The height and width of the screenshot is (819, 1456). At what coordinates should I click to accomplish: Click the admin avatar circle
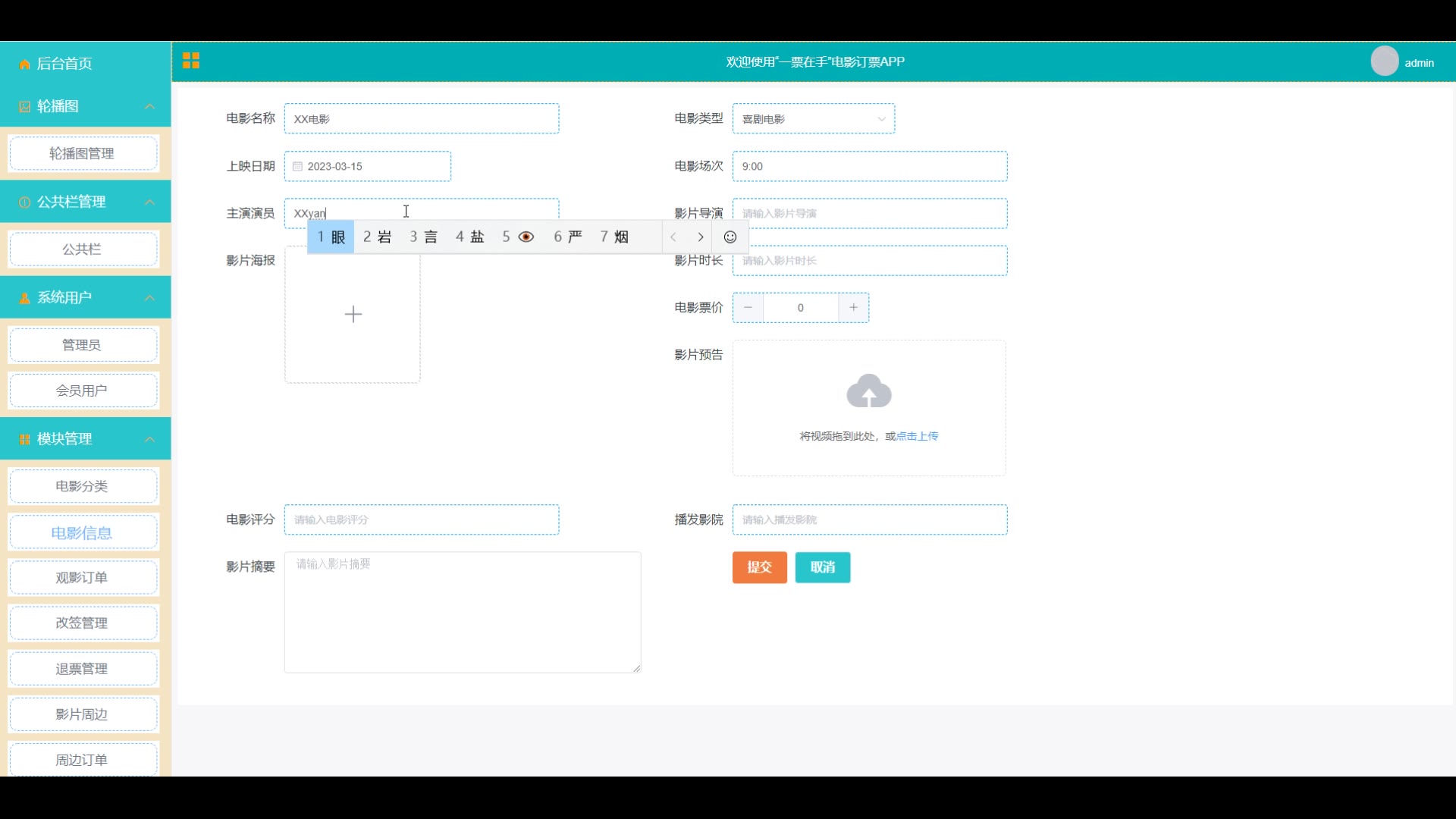tap(1384, 61)
